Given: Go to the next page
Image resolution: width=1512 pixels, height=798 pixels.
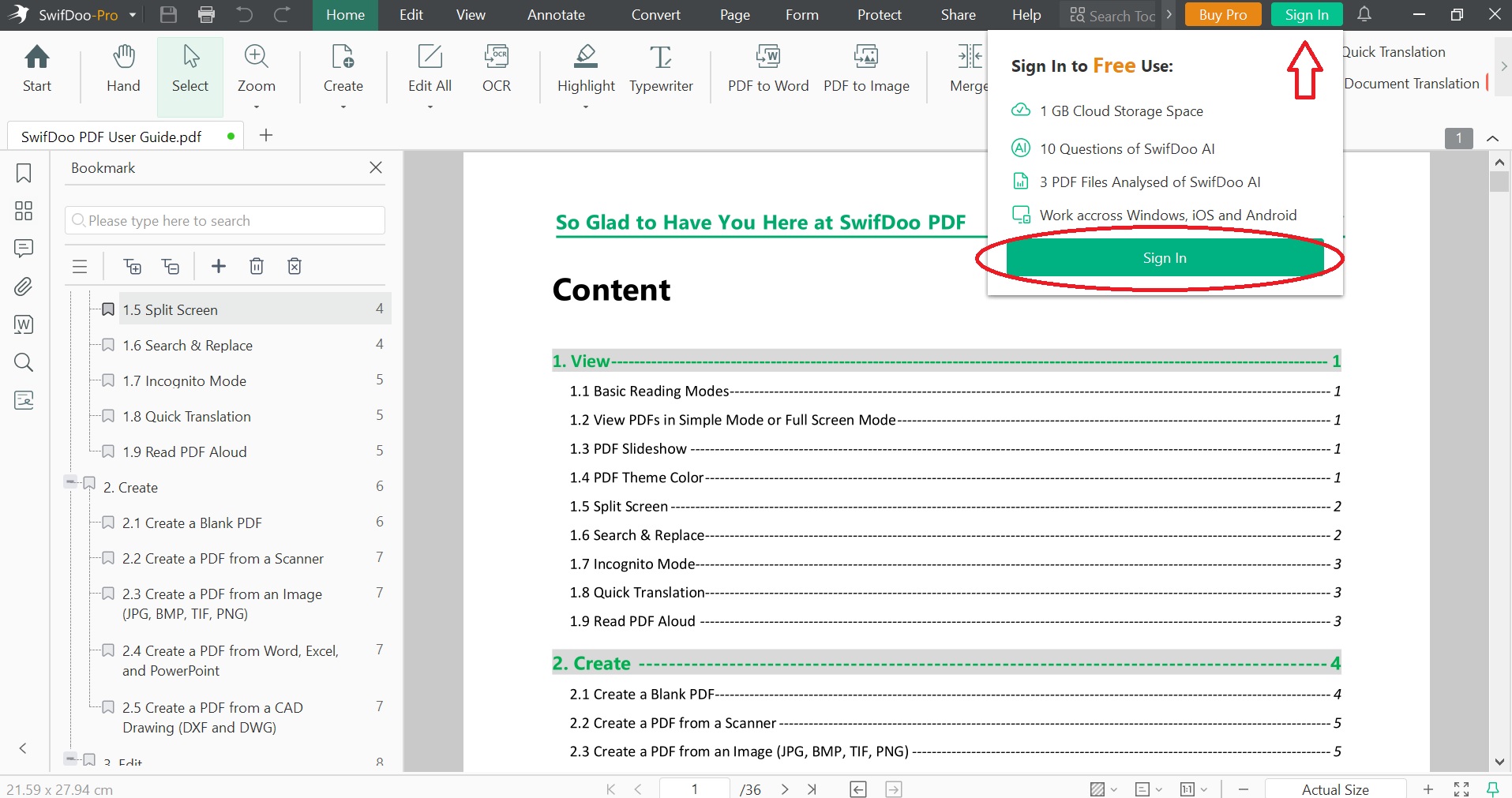Looking at the screenshot, I should point(785,789).
